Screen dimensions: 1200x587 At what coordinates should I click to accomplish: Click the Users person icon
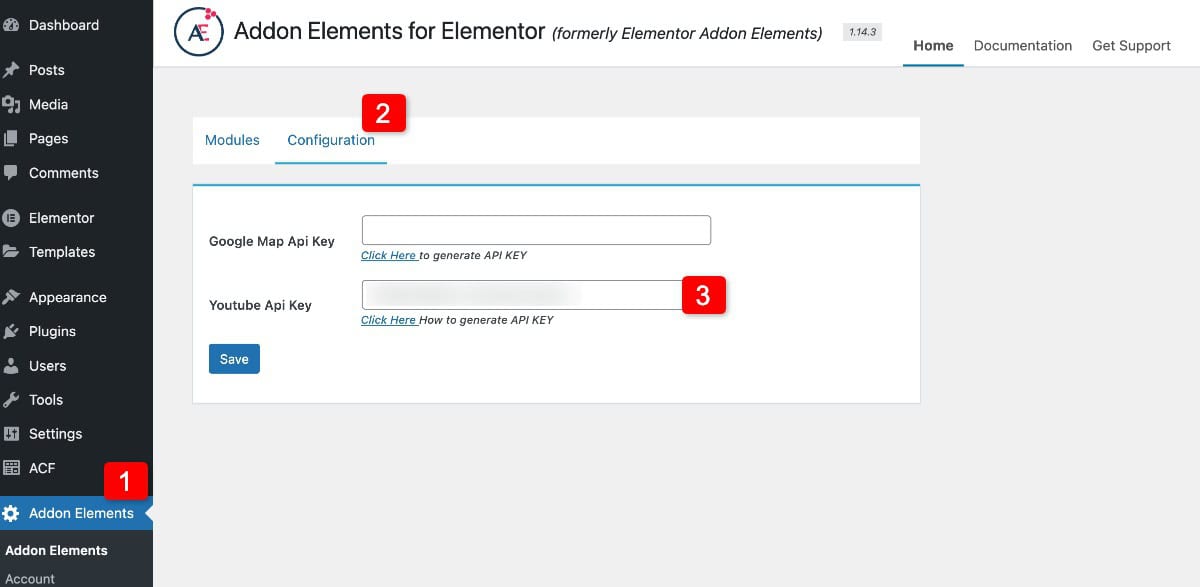click(x=11, y=365)
